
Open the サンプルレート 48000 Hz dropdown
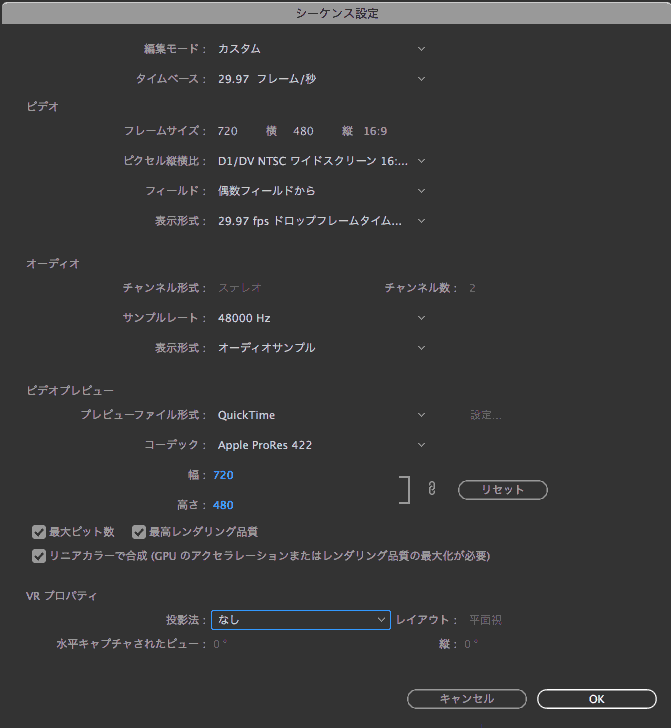(x=321, y=318)
